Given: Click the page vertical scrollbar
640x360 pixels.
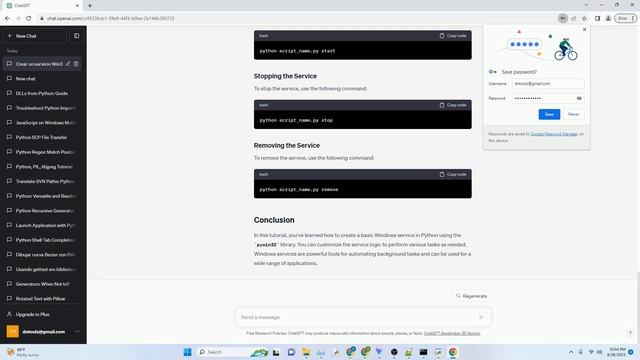Looking at the screenshot, I should coord(638,306).
